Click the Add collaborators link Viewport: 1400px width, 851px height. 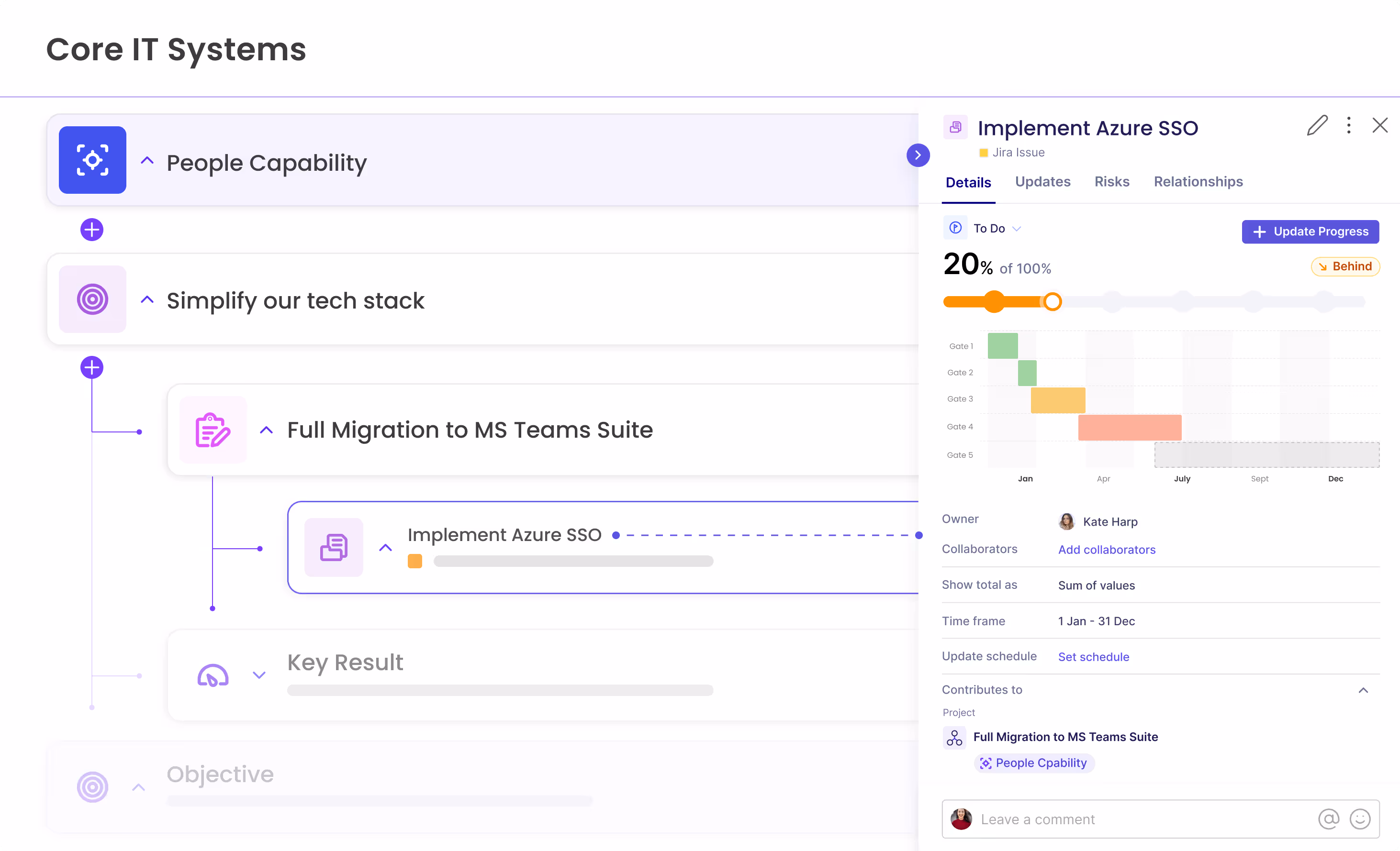coord(1106,550)
